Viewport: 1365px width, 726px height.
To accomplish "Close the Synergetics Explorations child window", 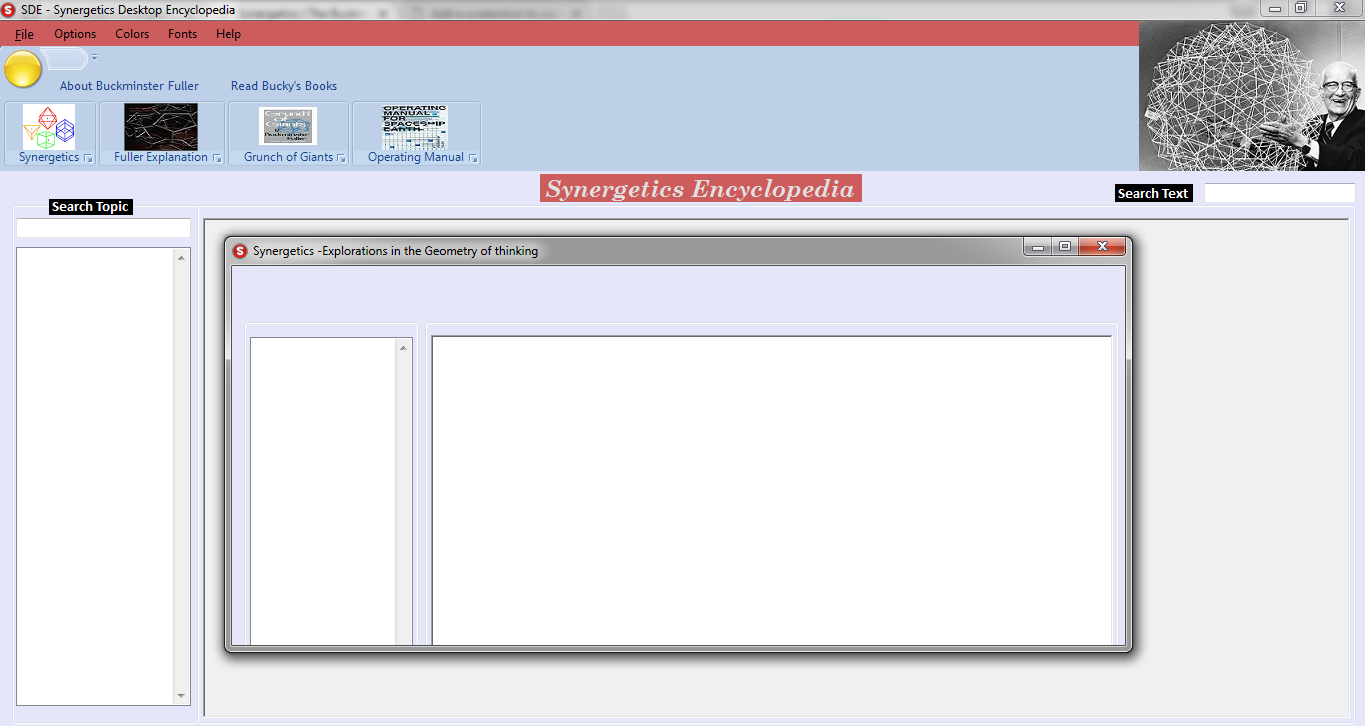I will point(1103,247).
